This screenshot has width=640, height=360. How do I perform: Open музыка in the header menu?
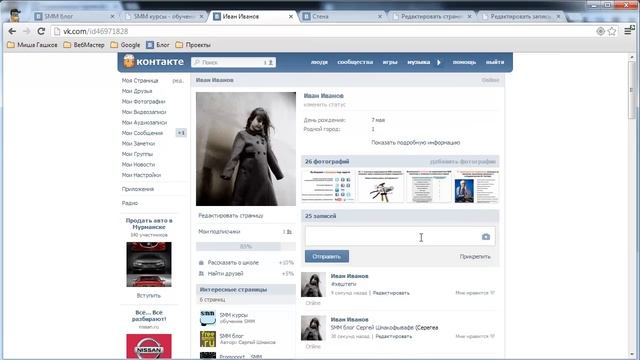click(x=418, y=62)
